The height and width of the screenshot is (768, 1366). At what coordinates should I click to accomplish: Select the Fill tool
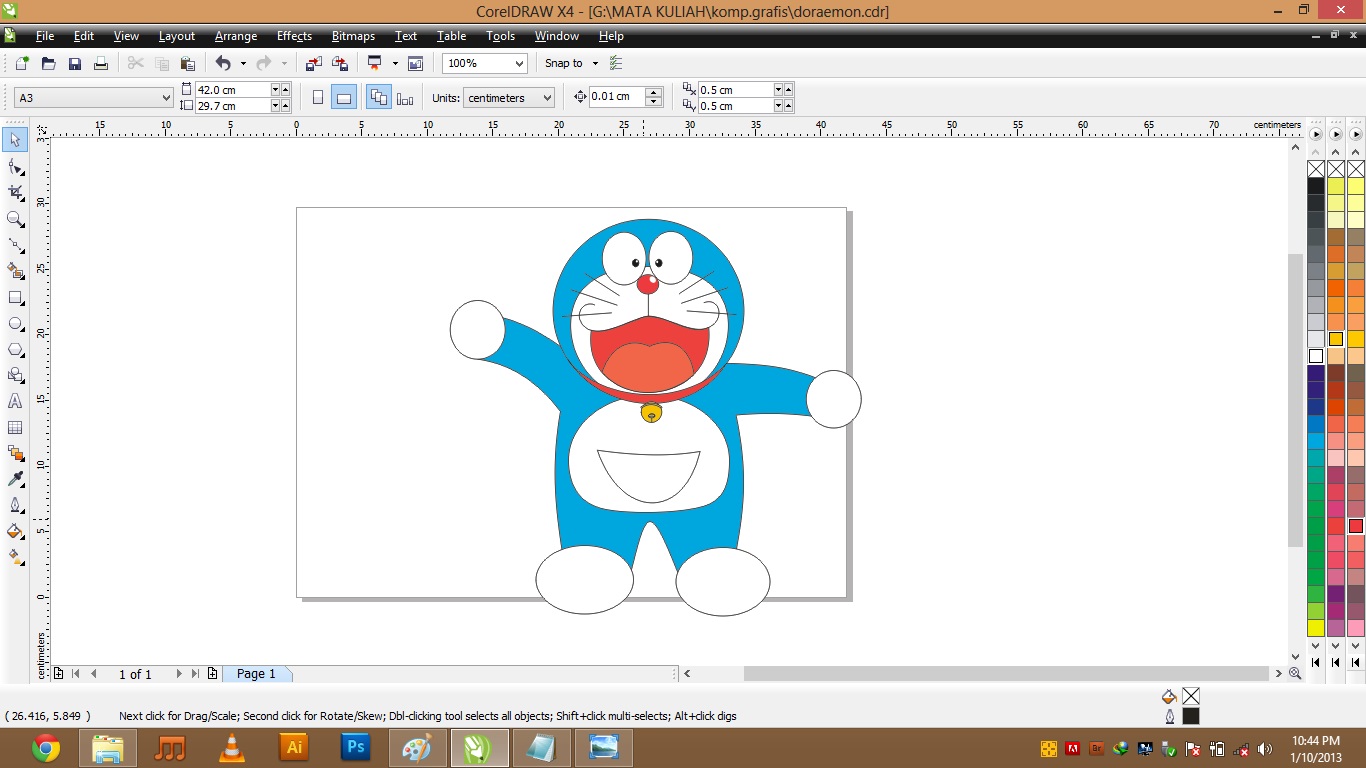tap(15, 531)
